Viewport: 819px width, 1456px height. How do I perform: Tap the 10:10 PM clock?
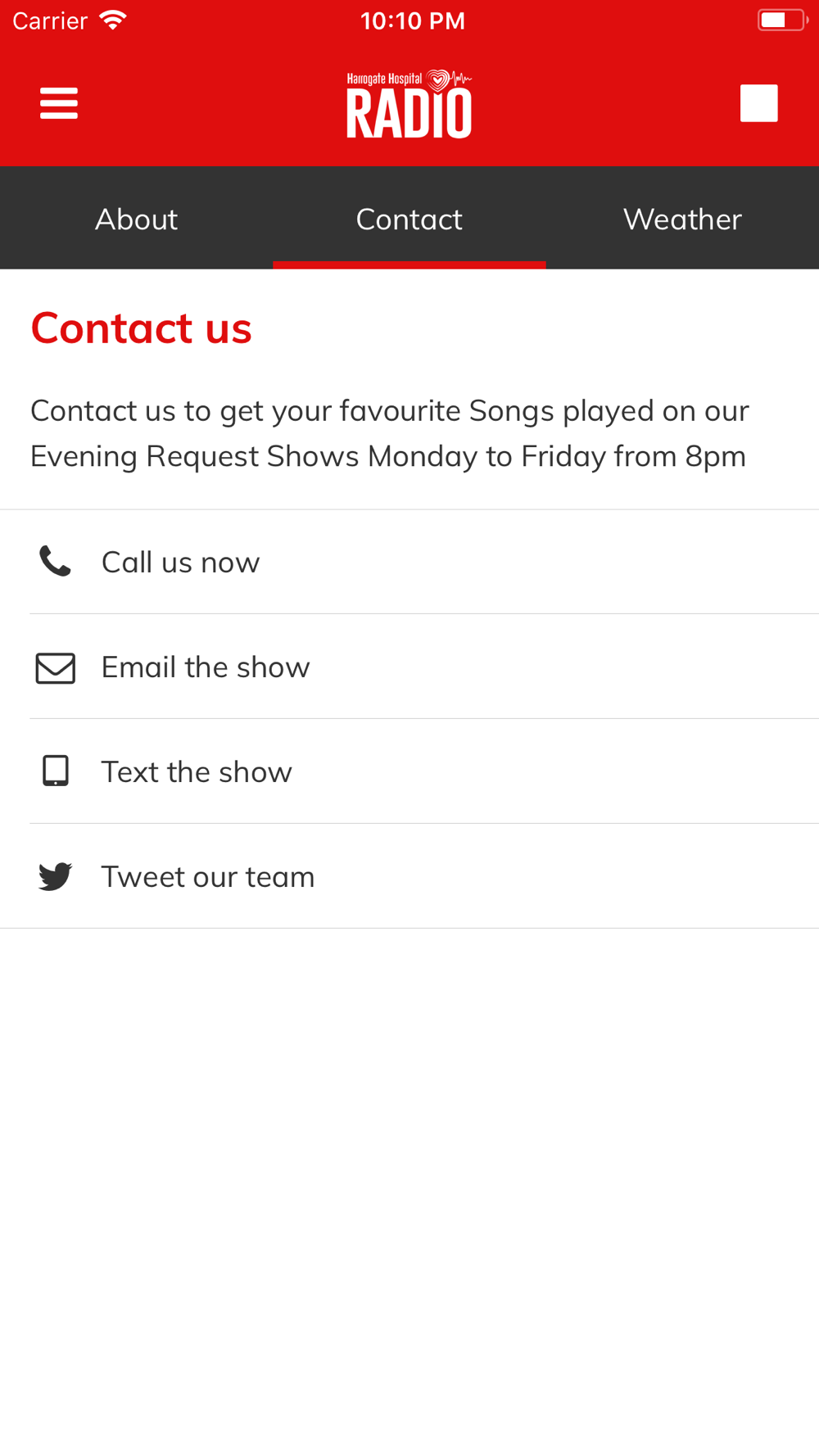tap(413, 20)
